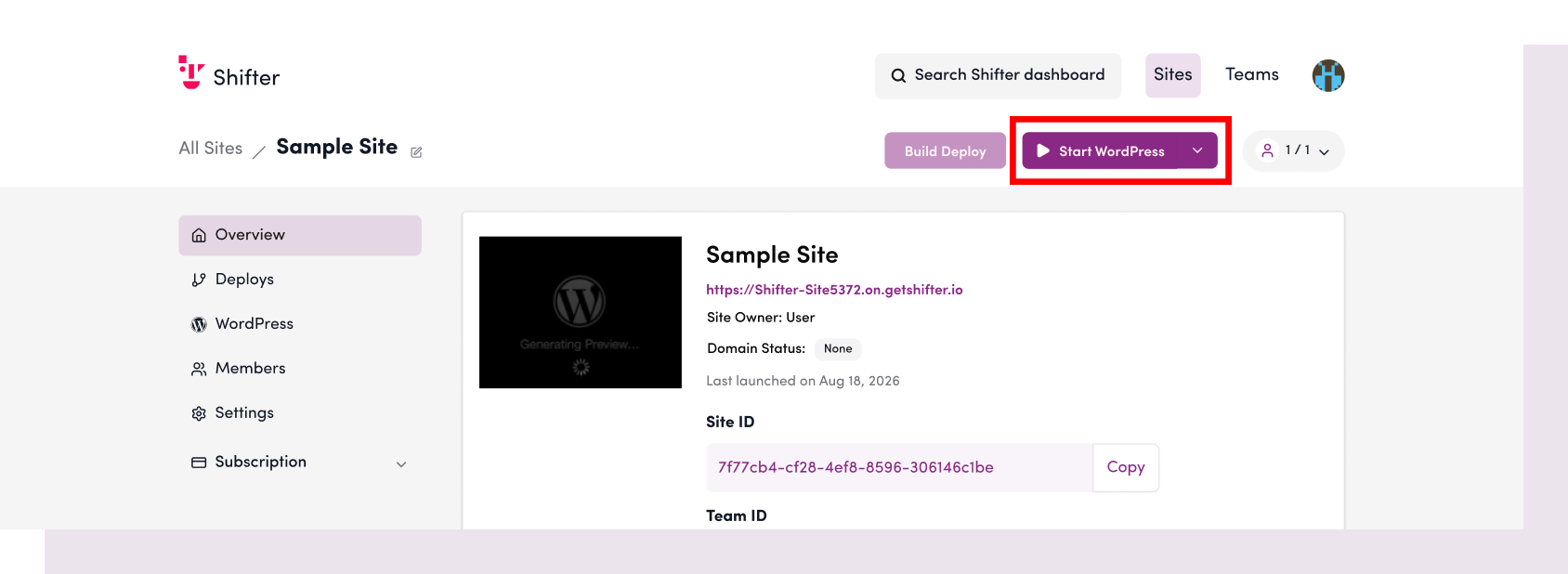The height and width of the screenshot is (574, 1568).
Task: Click Last launched on Aug 18, 2026
Action: click(x=803, y=381)
